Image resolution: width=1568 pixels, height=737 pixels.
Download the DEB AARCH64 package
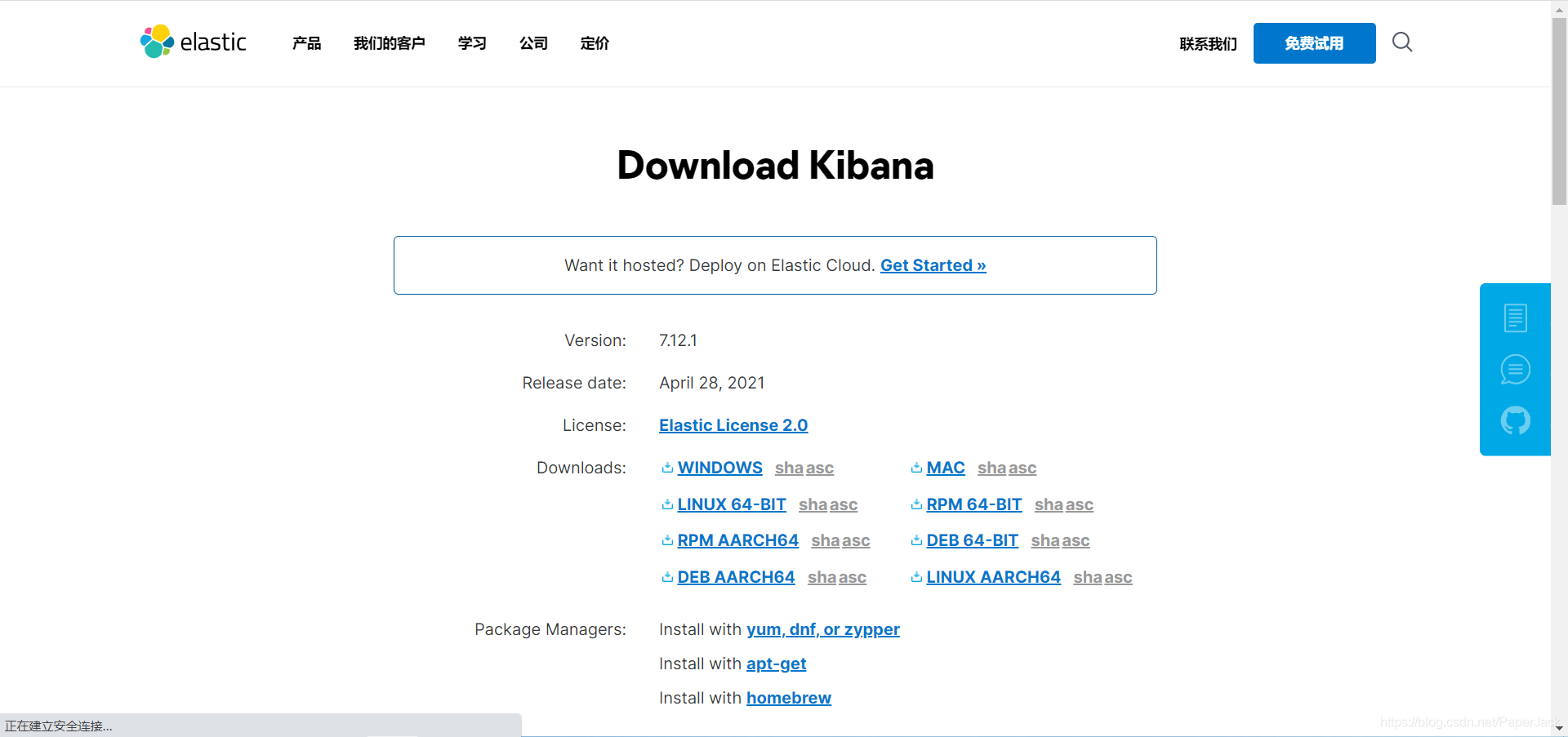(736, 577)
